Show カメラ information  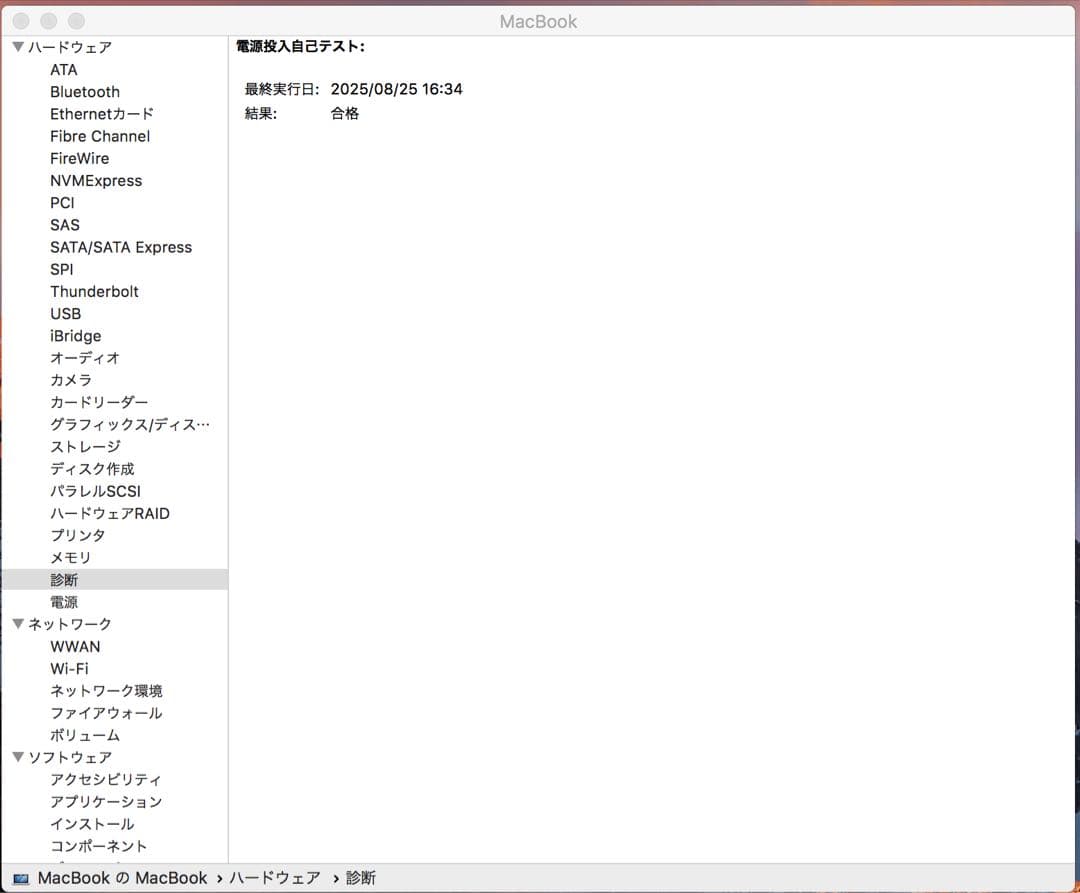[71, 380]
